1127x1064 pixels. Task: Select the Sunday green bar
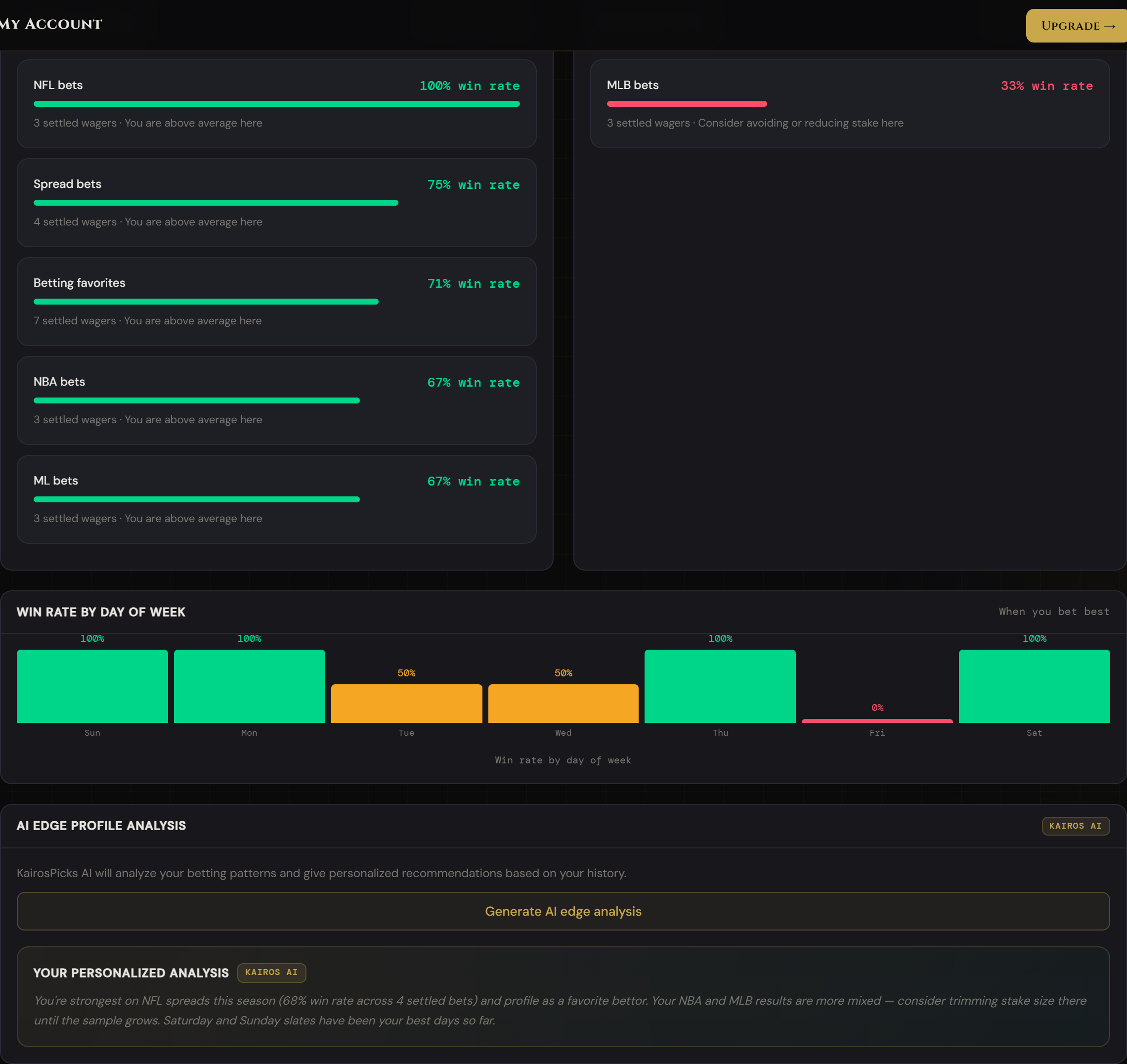coord(92,686)
